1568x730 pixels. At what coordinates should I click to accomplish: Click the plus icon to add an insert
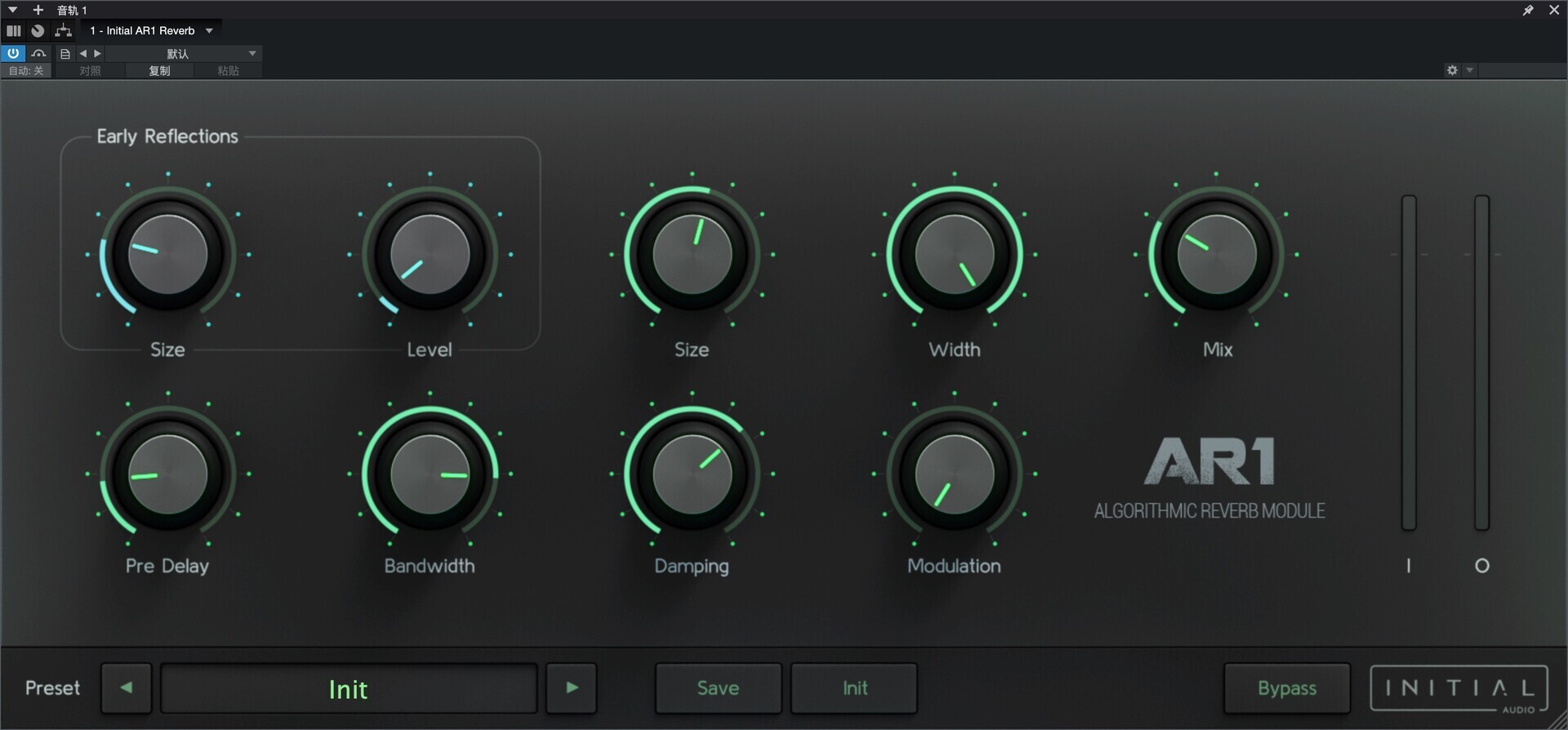[38, 10]
